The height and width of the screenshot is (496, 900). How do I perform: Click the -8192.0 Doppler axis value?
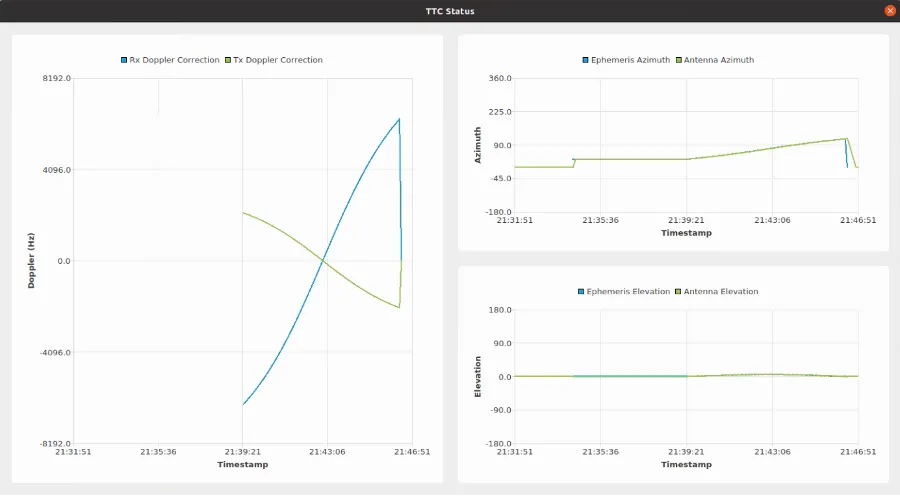[x=55, y=444]
